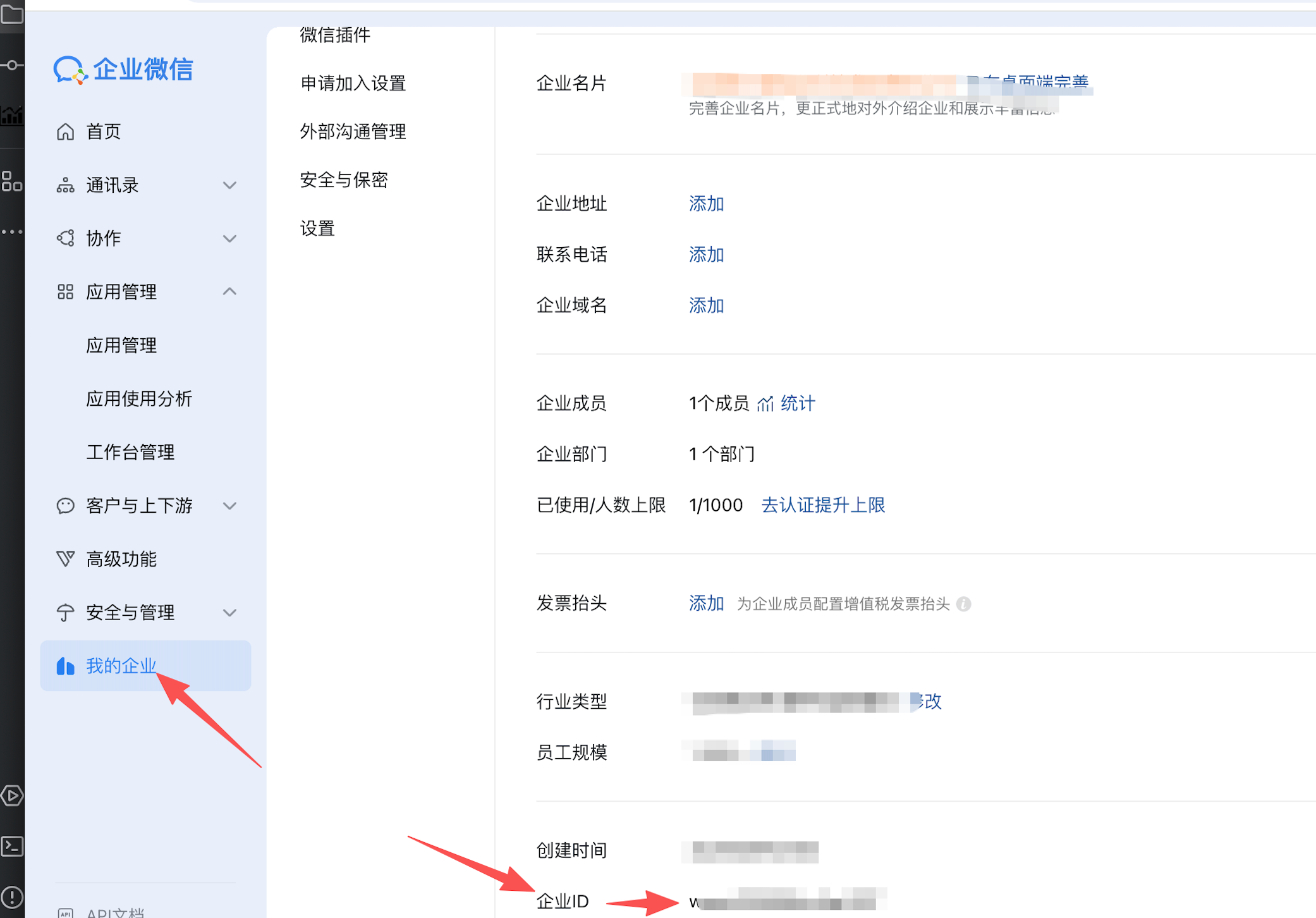The image size is (1316, 918).
Task: Click the 创建时间 label
Action: tap(571, 850)
